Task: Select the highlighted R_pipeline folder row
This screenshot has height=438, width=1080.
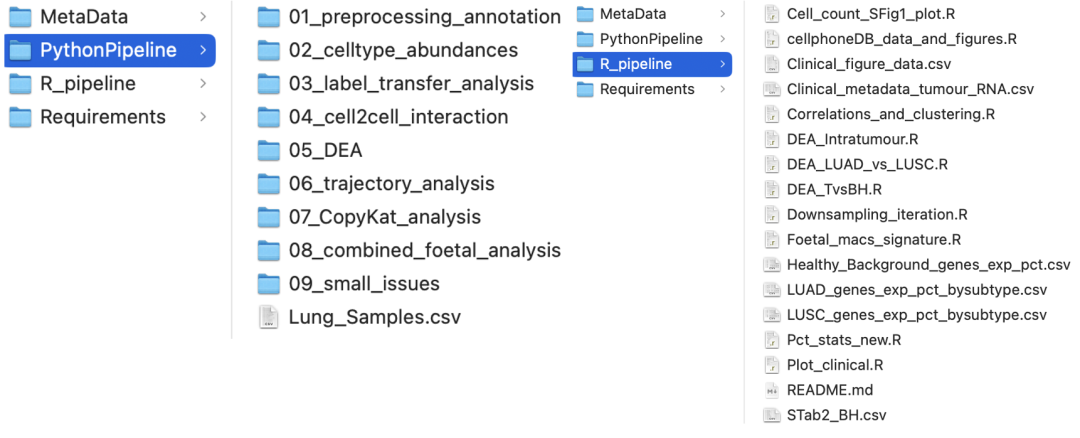Action: (x=651, y=64)
